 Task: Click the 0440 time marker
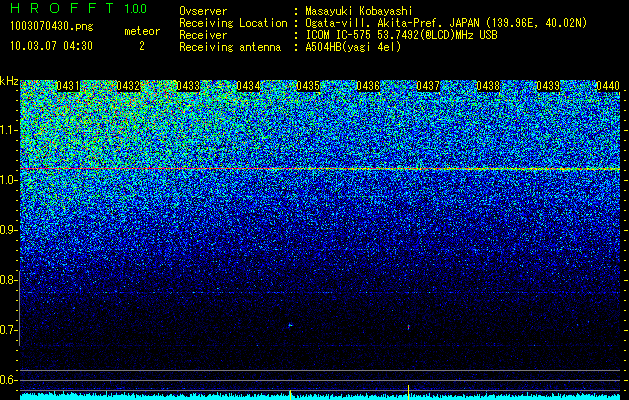(608, 86)
